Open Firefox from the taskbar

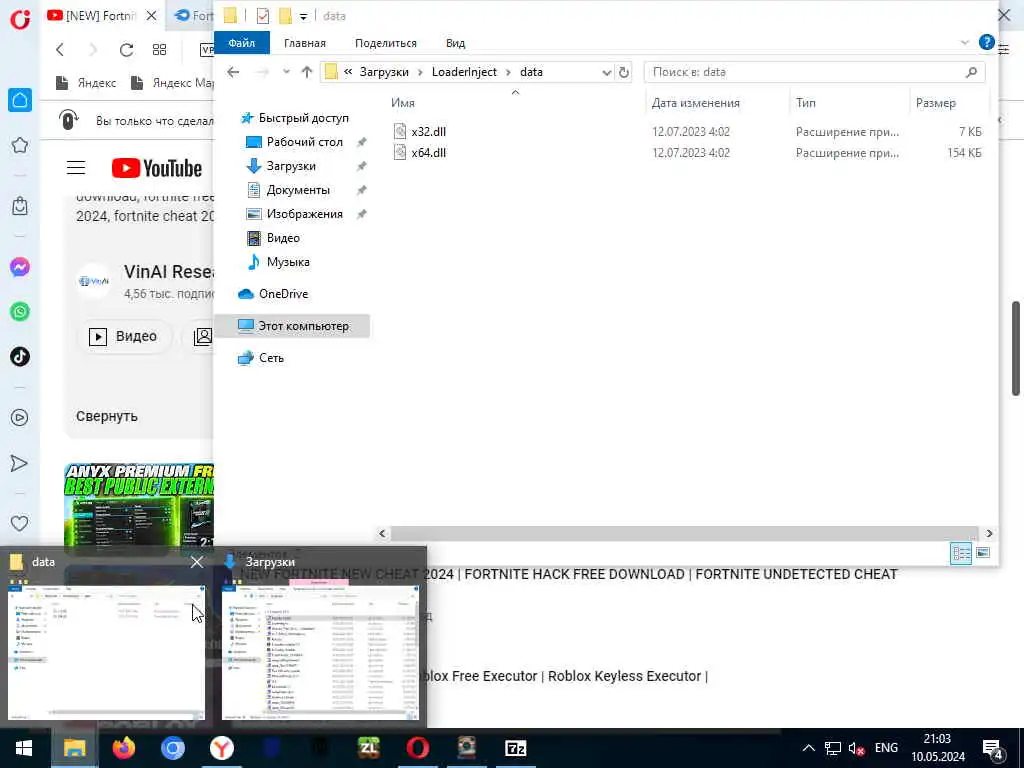123,748
